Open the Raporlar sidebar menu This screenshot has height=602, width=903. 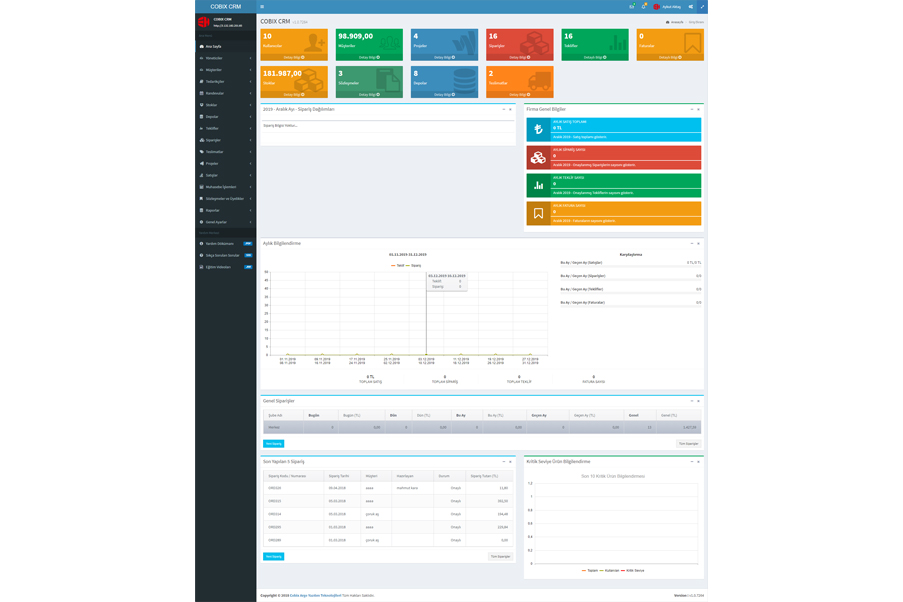pyautogui.click(x=226, y=210)
